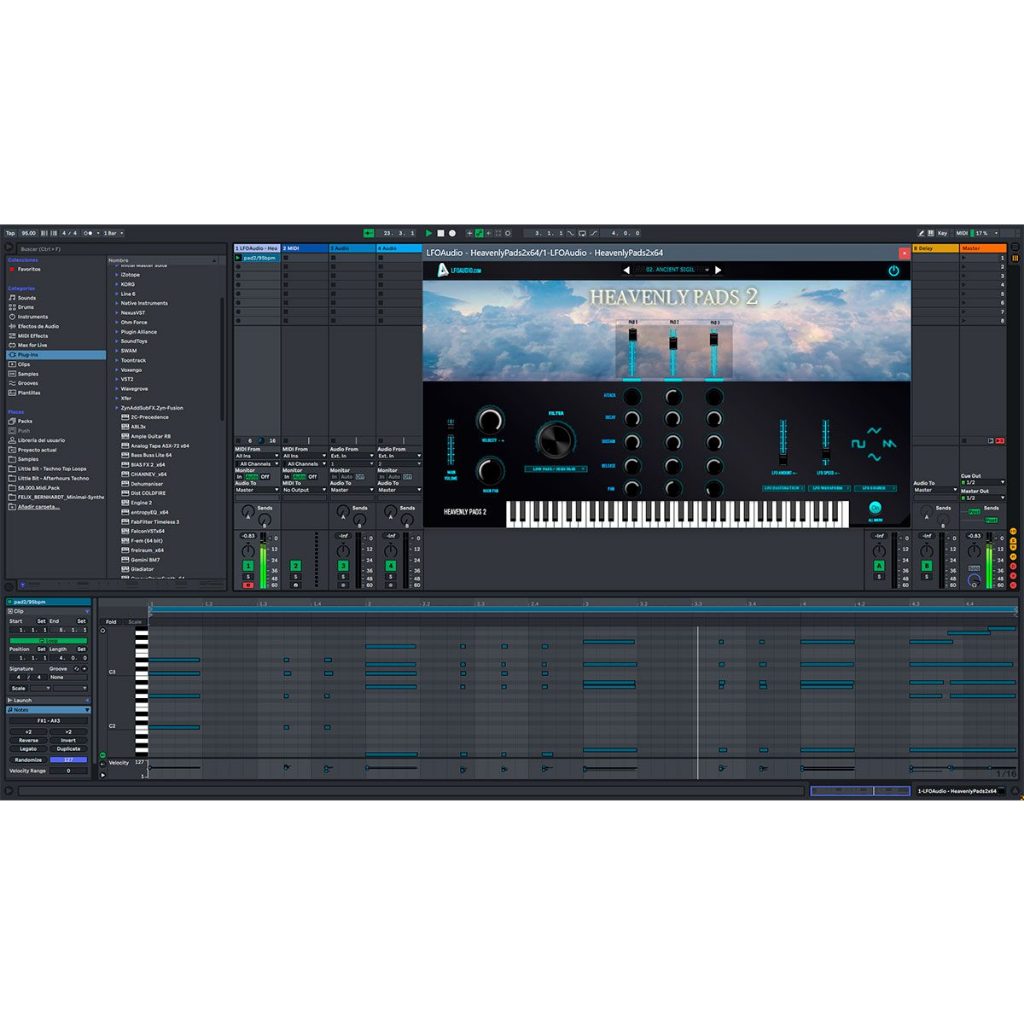
Task: Open Librería del usuario place
Action: [x=41, y=440]
